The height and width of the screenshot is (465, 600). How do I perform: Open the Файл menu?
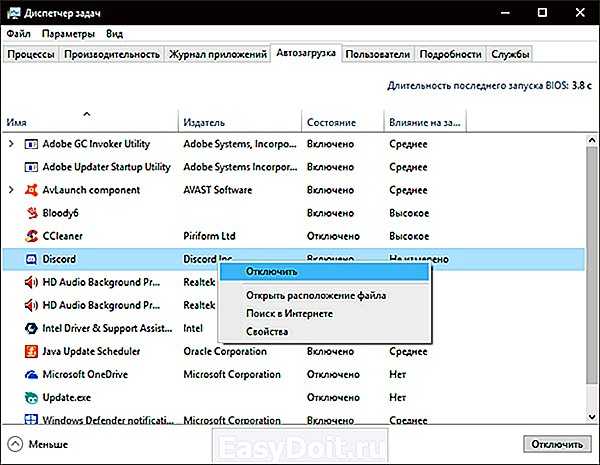coord(18,34)
